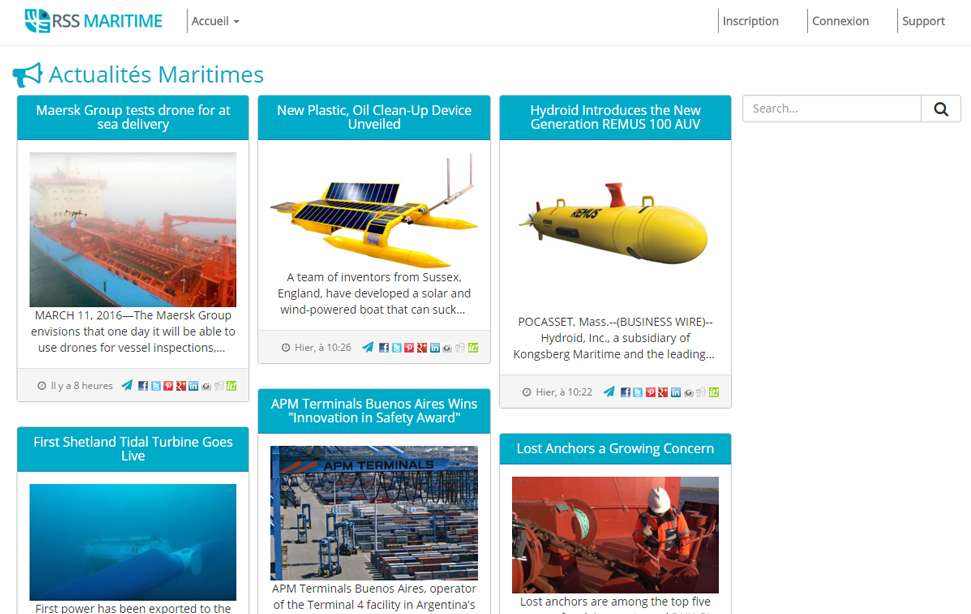Share Plastic Clean-Up article on Facebook

tap(384, 348)
